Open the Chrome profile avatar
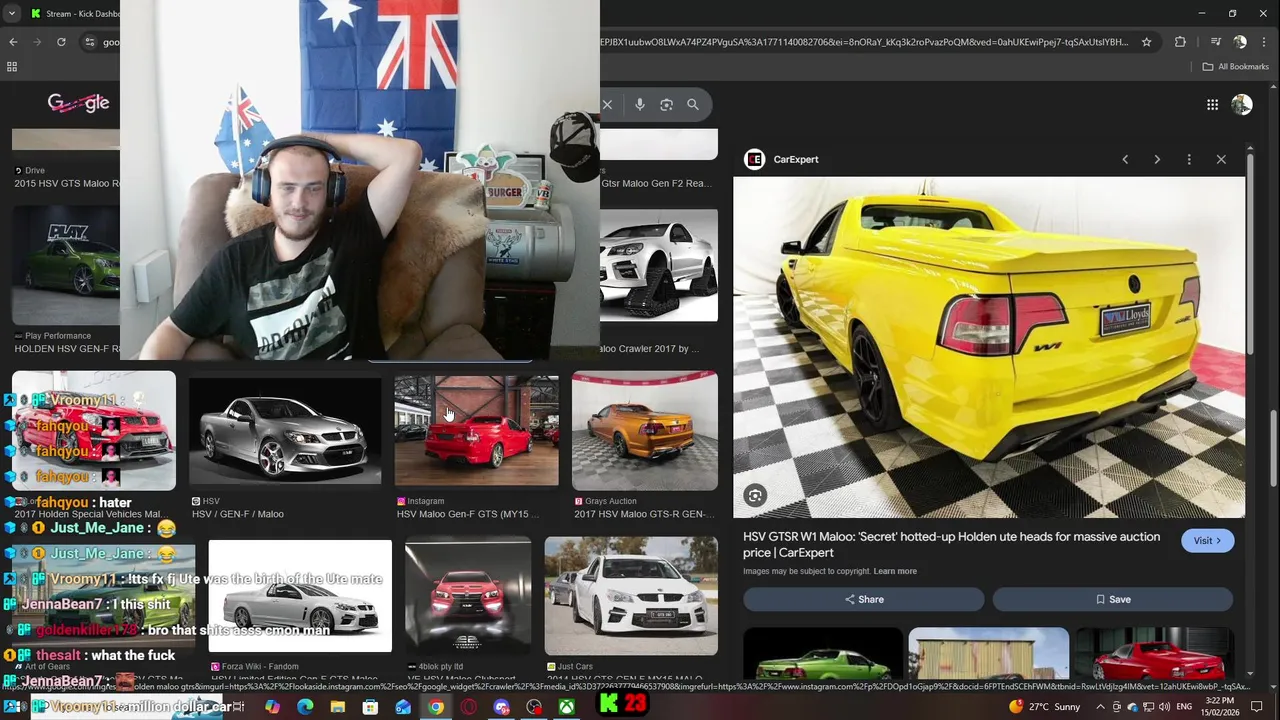This screenshot has height=720, width=1280. pos(1240,42)
